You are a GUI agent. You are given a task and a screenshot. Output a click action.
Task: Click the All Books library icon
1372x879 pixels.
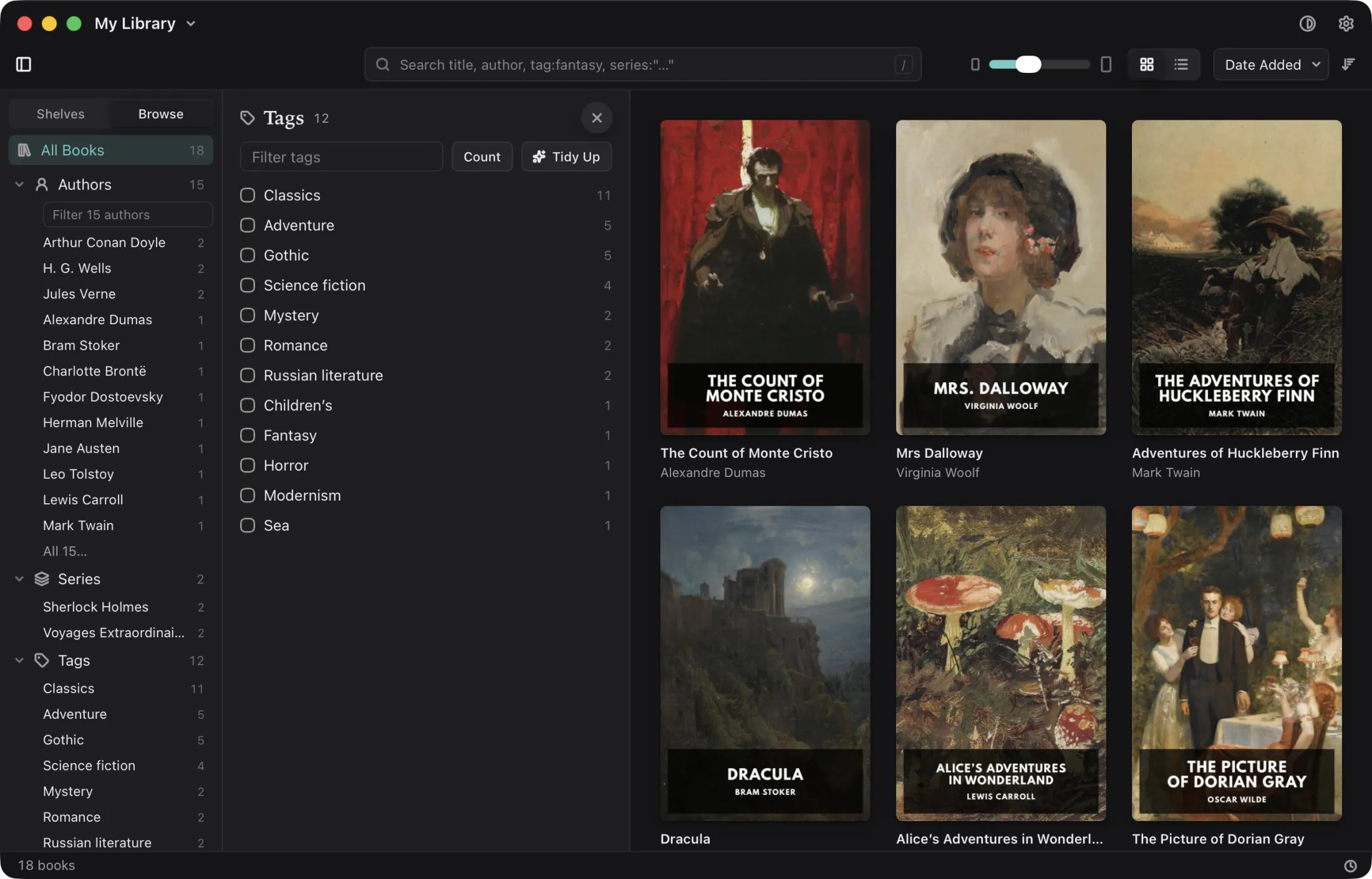[x=24, y=150]
